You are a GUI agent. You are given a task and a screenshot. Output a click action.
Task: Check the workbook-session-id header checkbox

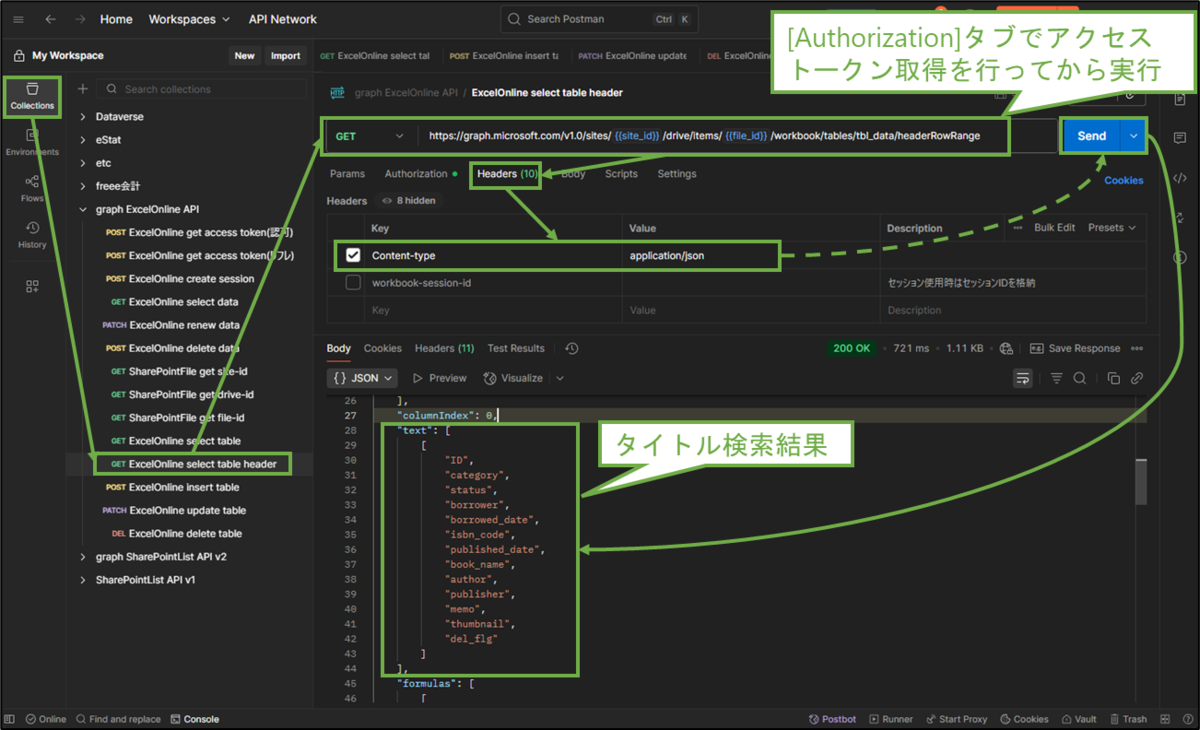click(353, 283)
